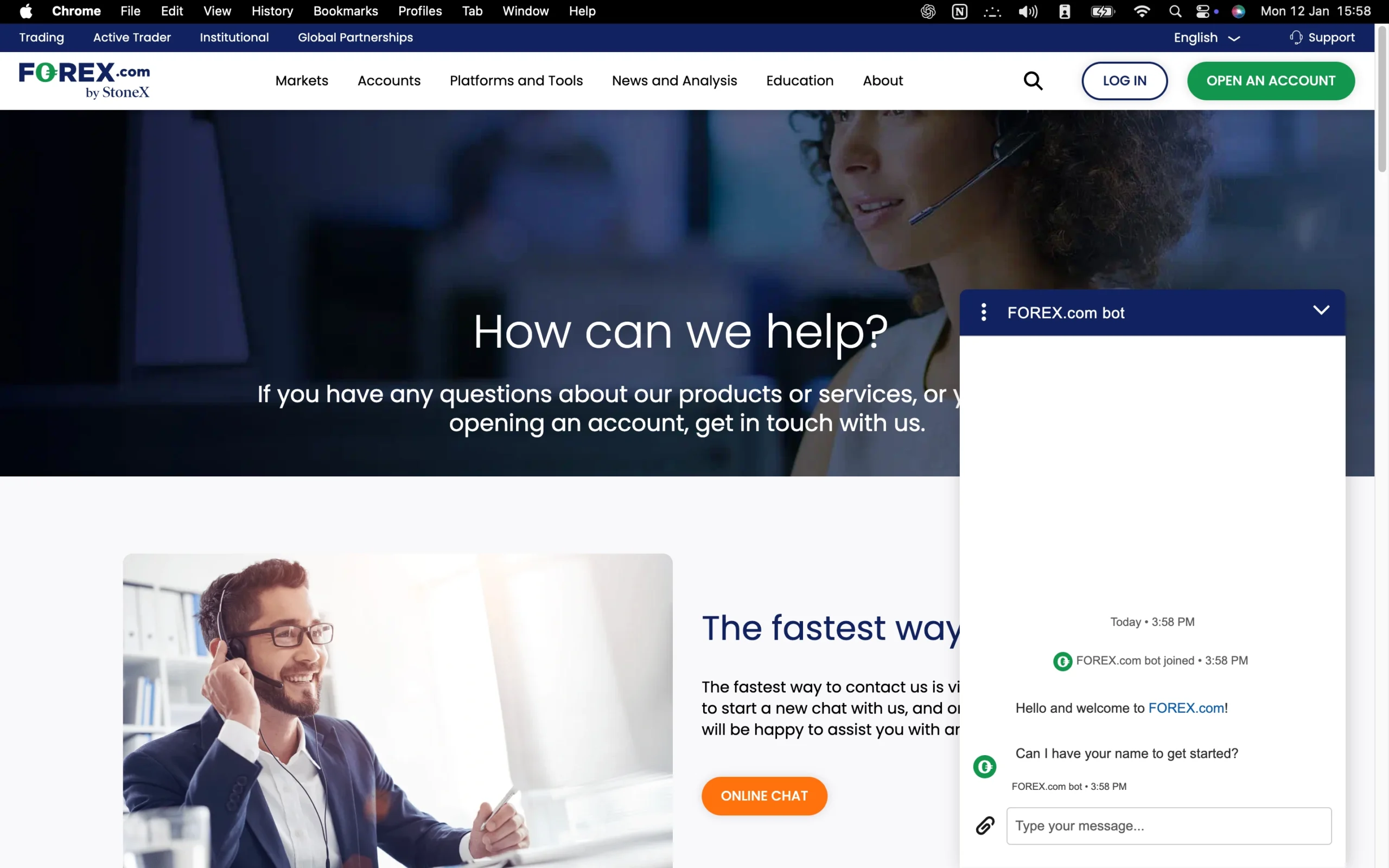Open the Bookmarks menu in Chrome
Image resolution: width=1389 pixels, height=868 pixels.
(346, 11)
